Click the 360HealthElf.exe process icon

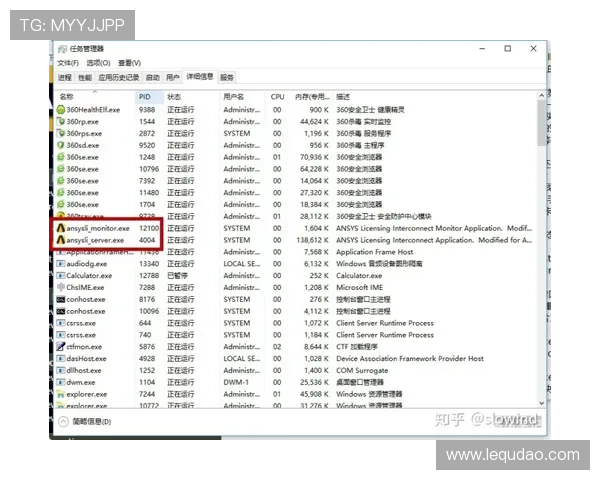point(60,109)
